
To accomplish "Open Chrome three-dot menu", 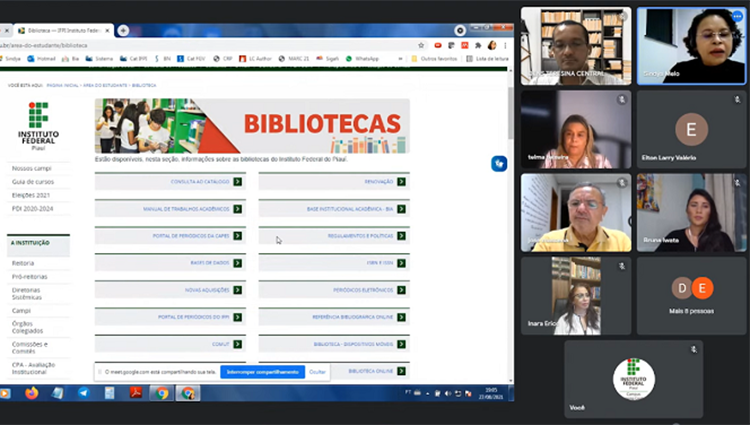I will tap(505, 45).
